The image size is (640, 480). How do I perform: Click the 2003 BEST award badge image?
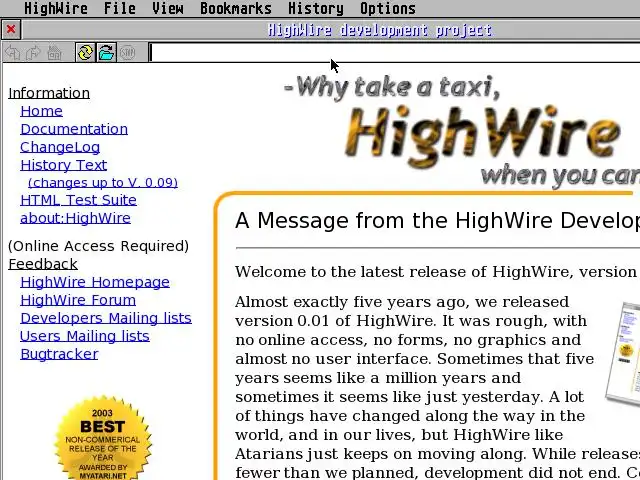click(103, 438)
